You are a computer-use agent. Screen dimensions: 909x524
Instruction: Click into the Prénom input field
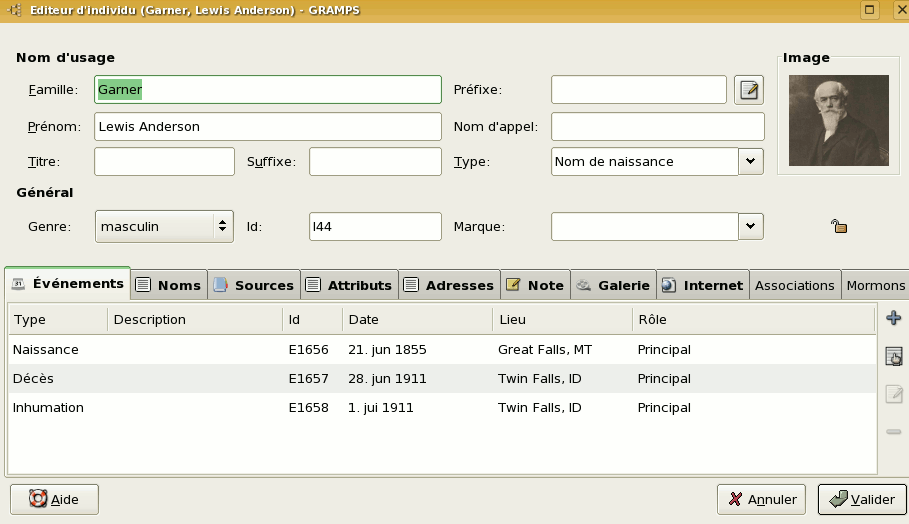[x=267, y=127]
